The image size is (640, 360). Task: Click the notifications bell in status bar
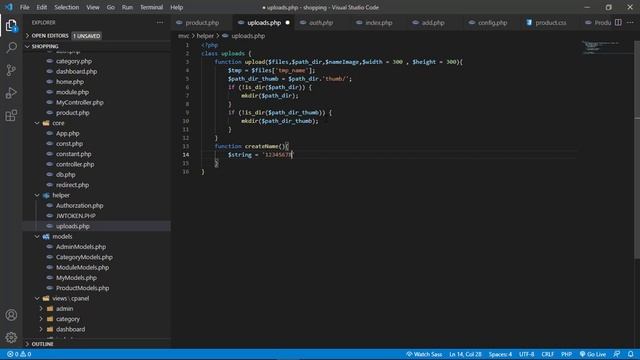pos(631,354)
